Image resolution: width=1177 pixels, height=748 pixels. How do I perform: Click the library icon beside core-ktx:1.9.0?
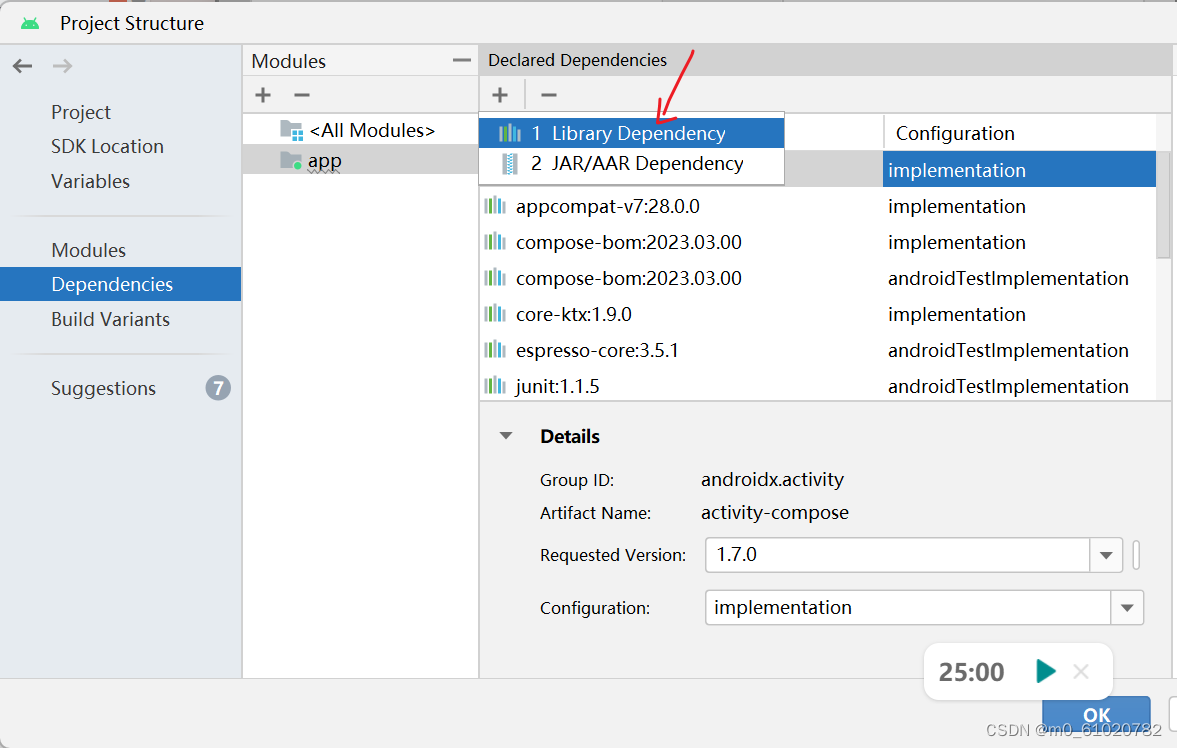tap(497, 314)
